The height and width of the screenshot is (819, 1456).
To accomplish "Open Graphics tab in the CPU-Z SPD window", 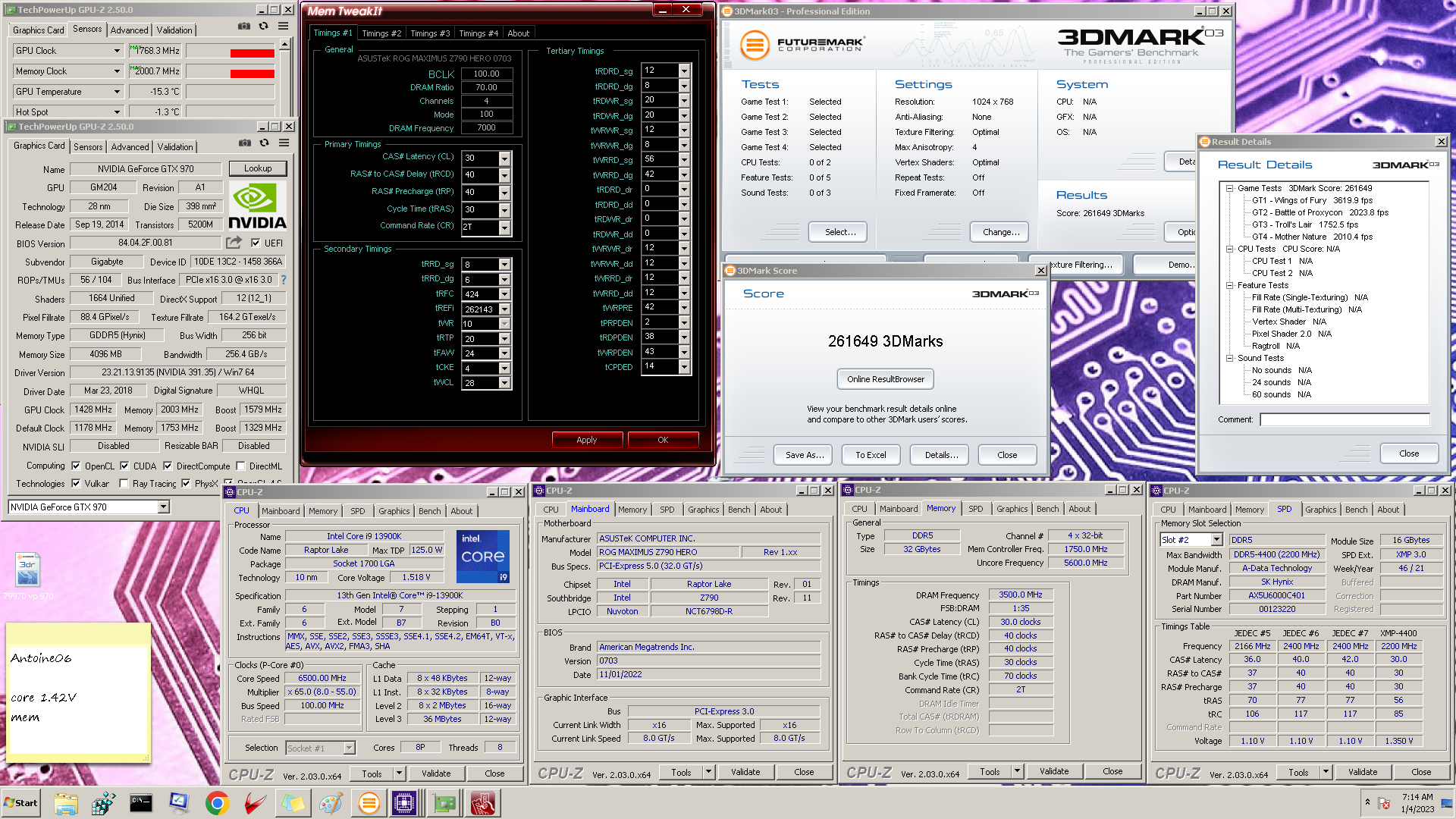I will coord(1320,510).
